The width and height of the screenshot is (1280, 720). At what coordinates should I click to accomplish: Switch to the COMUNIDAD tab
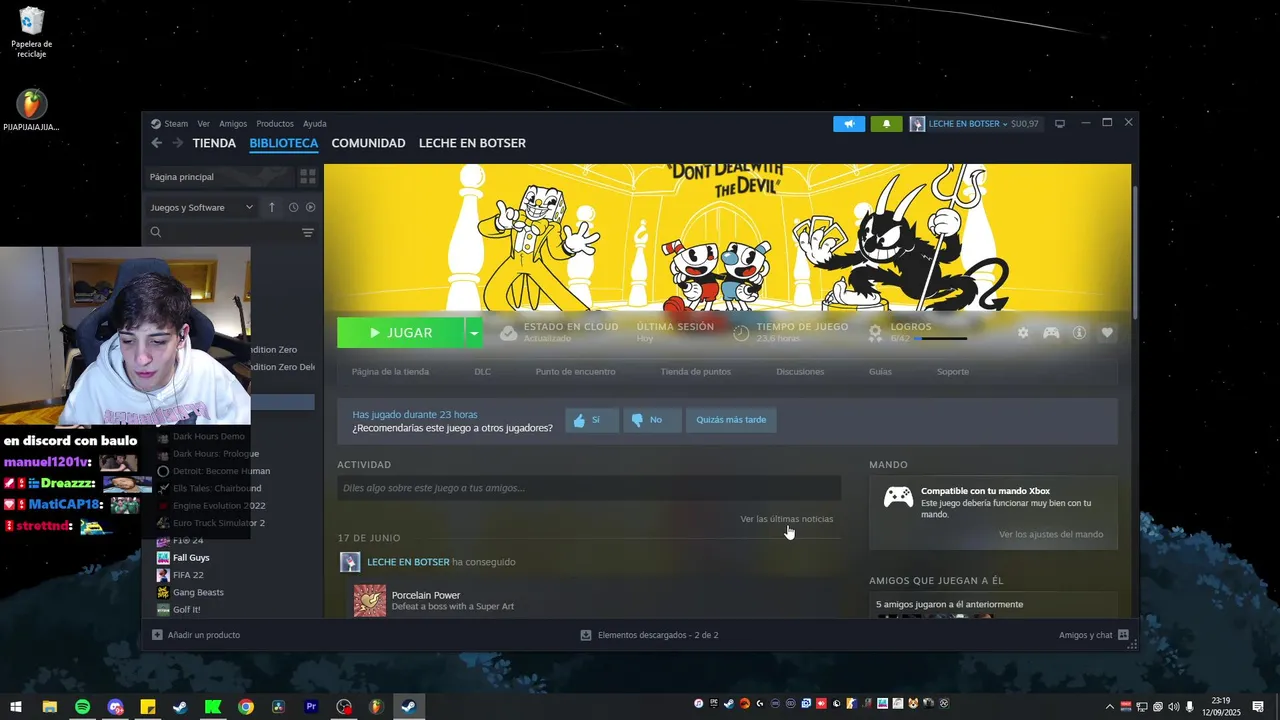click(x=368, y=143)
